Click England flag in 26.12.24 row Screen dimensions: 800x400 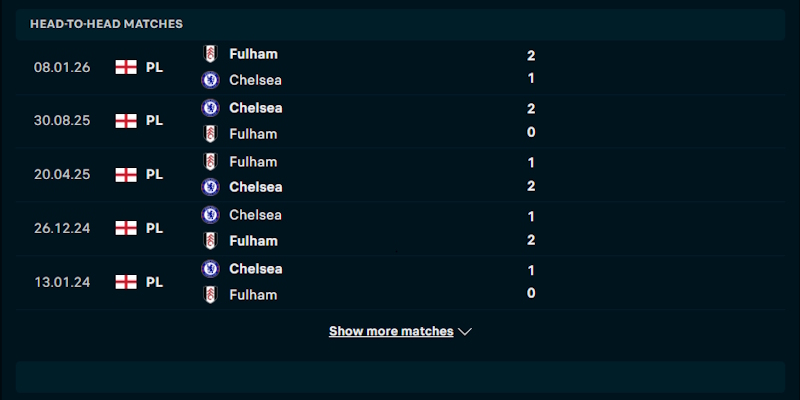[126, 228]
